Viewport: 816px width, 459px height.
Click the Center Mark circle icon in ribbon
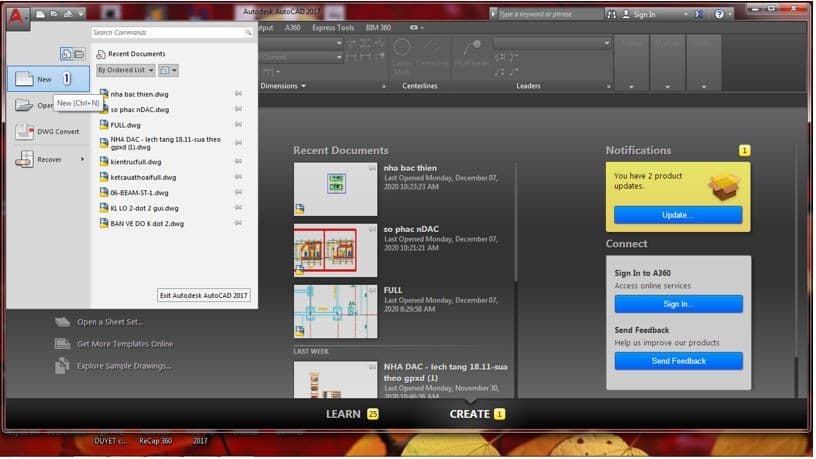[402, 48]
